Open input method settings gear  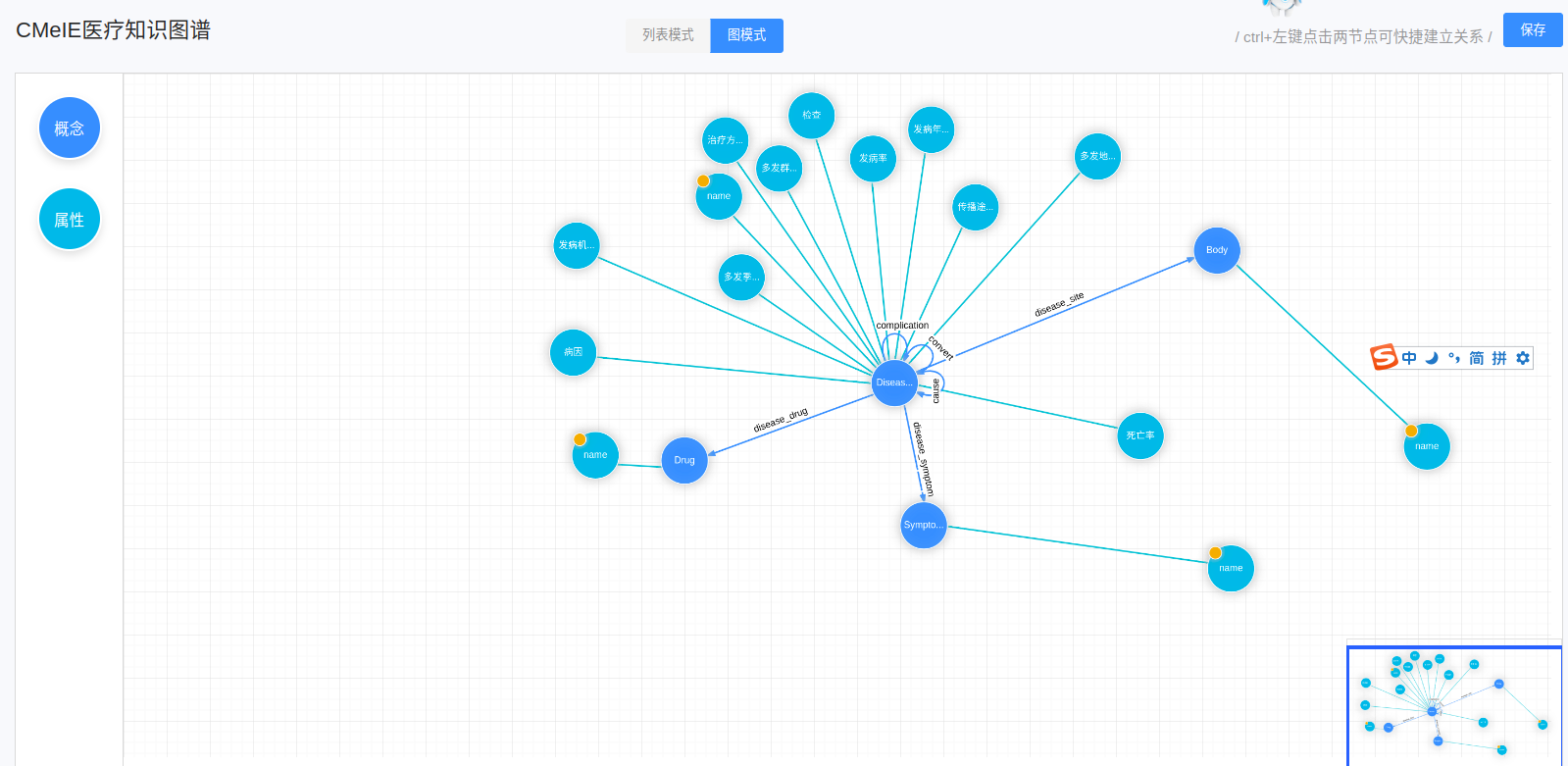tap(1523, 358)
